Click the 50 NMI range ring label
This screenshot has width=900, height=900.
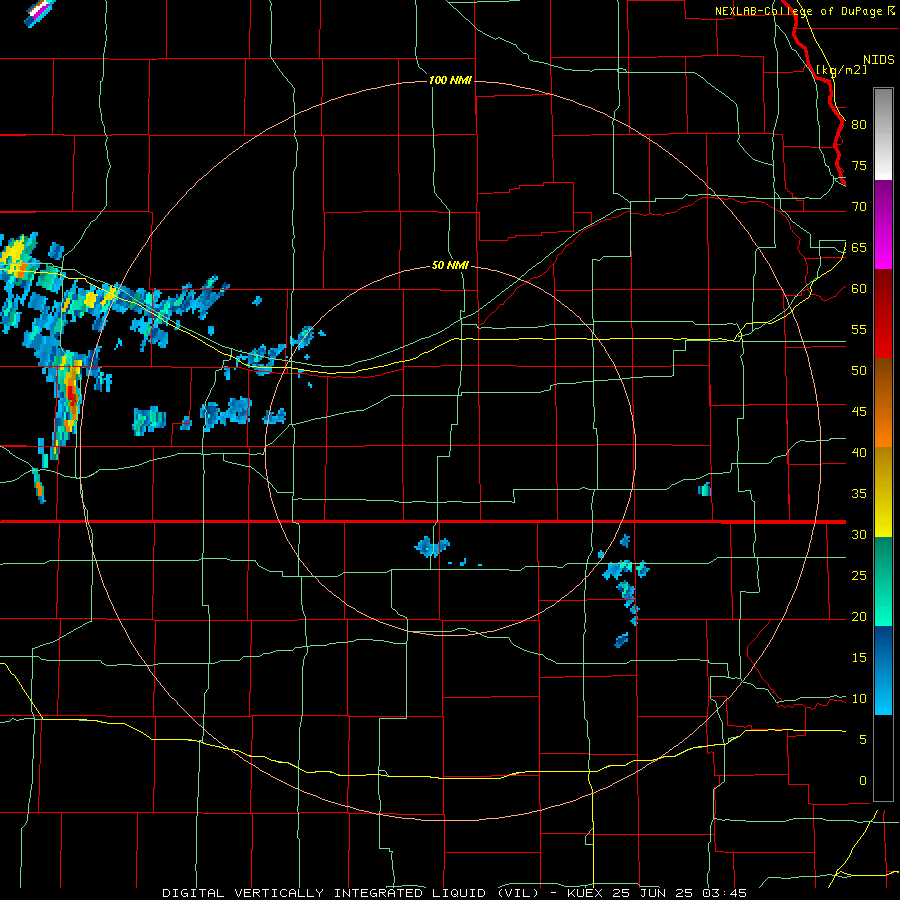(x=450, y=265)
